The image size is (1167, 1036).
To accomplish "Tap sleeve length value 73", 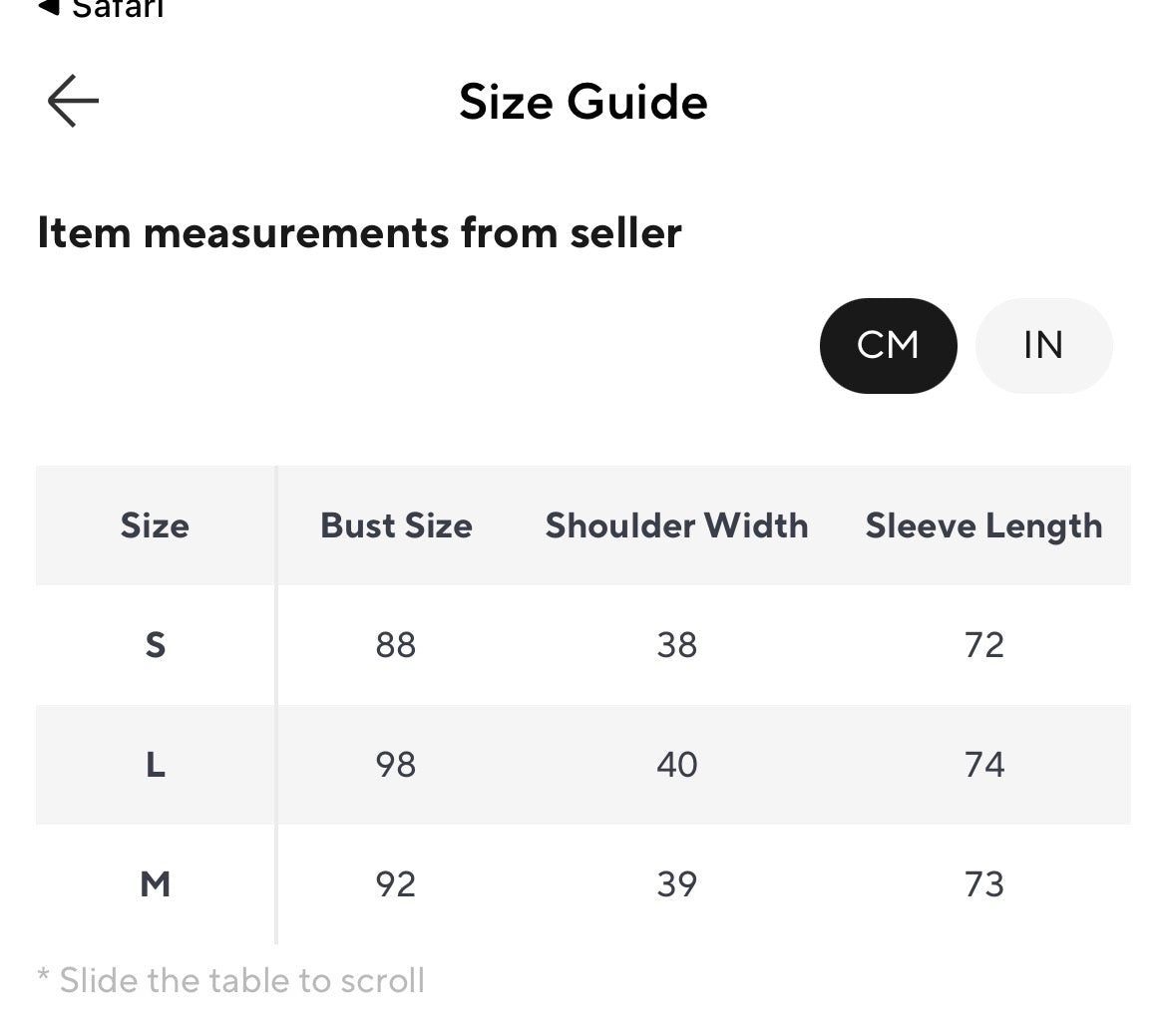I will [x=983, y=884].
